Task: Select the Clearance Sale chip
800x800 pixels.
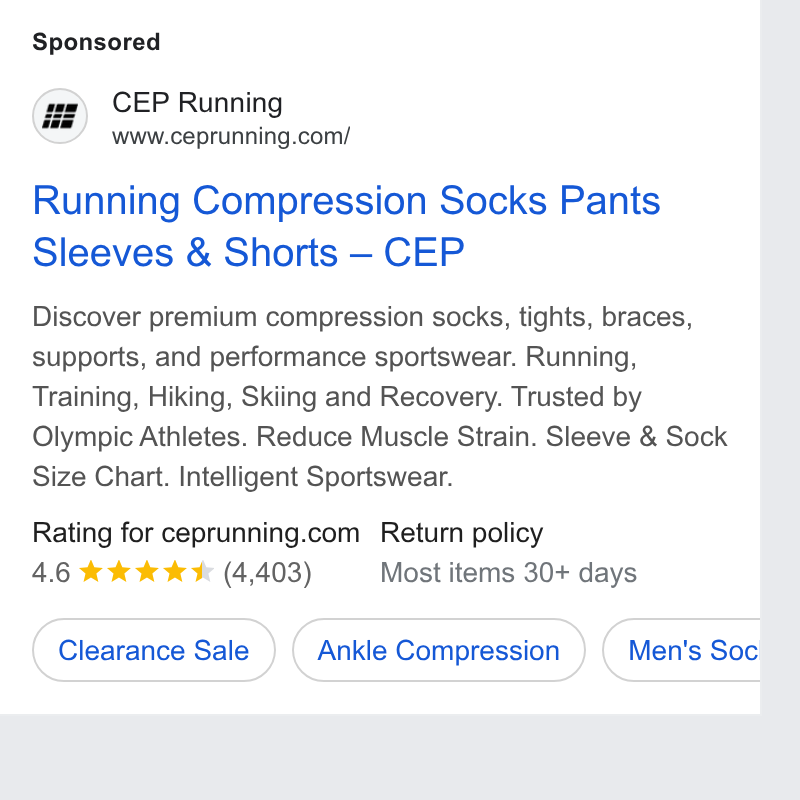Action: 154,650
